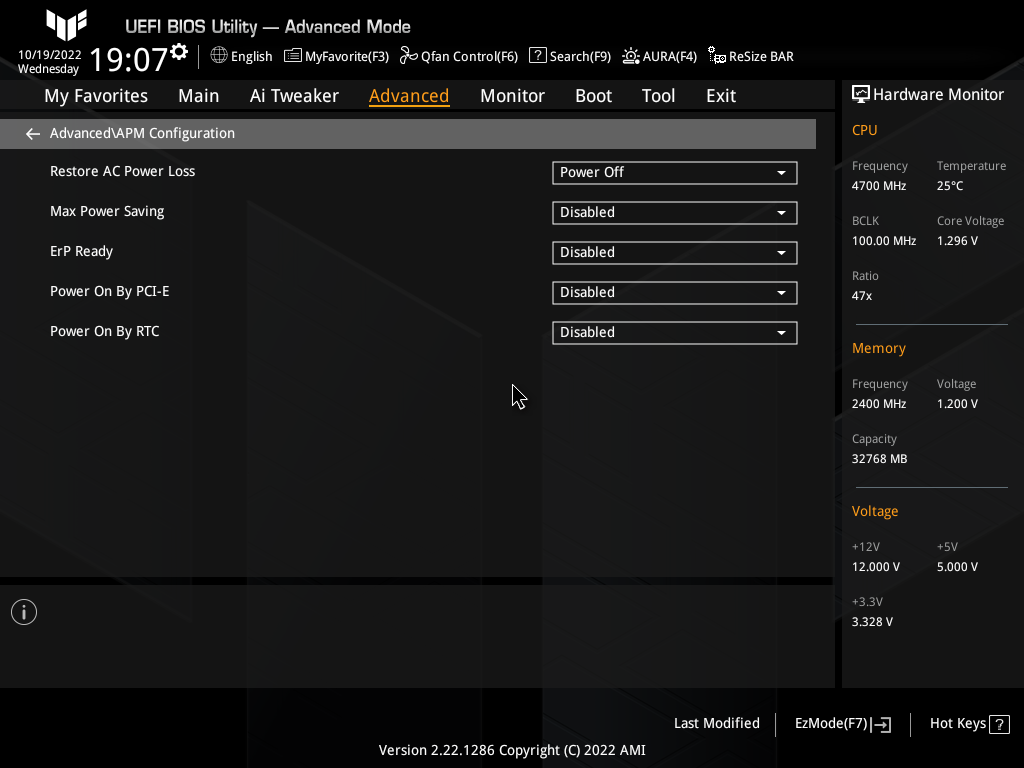Click the back arrow to leave APM Configuration
The height and width of the screenshot is (768, 1024).
coord(32,133)
